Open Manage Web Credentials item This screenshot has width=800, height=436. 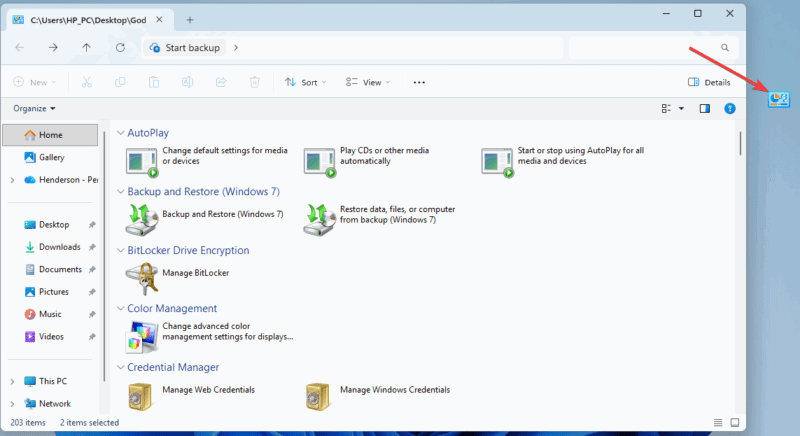tap(190, 396)
